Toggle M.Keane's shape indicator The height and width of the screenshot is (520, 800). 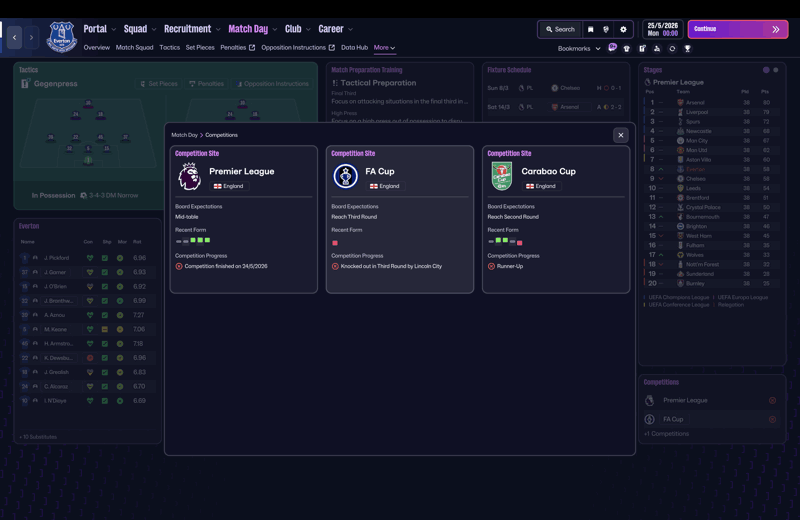(x=105, y=330)
